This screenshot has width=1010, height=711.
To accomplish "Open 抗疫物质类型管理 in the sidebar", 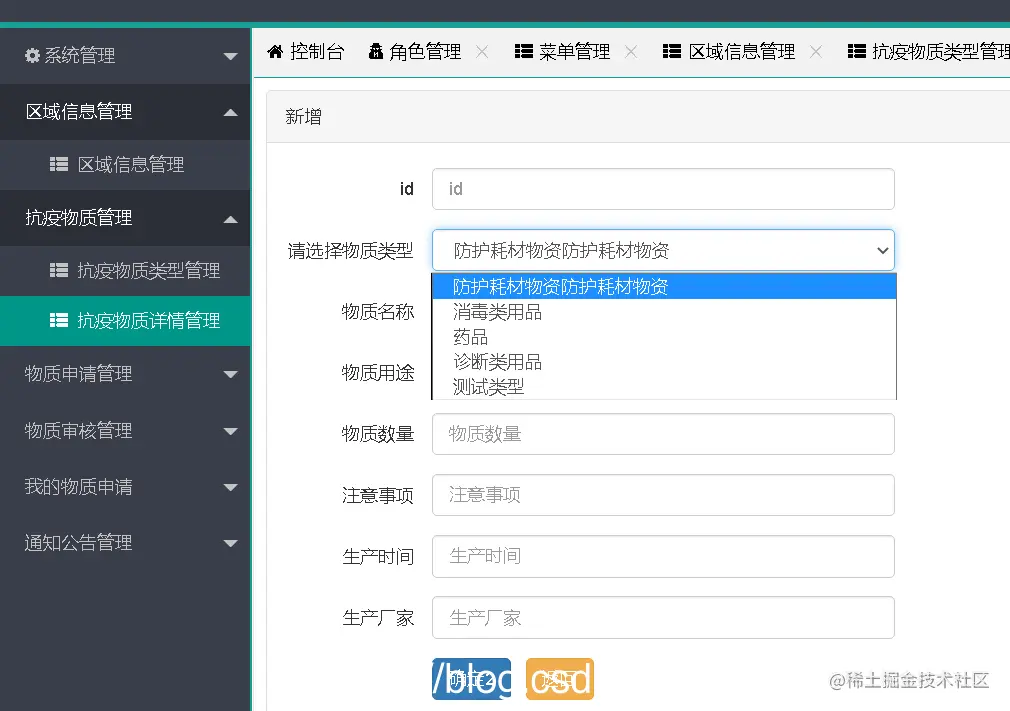I will click(125, 270).
